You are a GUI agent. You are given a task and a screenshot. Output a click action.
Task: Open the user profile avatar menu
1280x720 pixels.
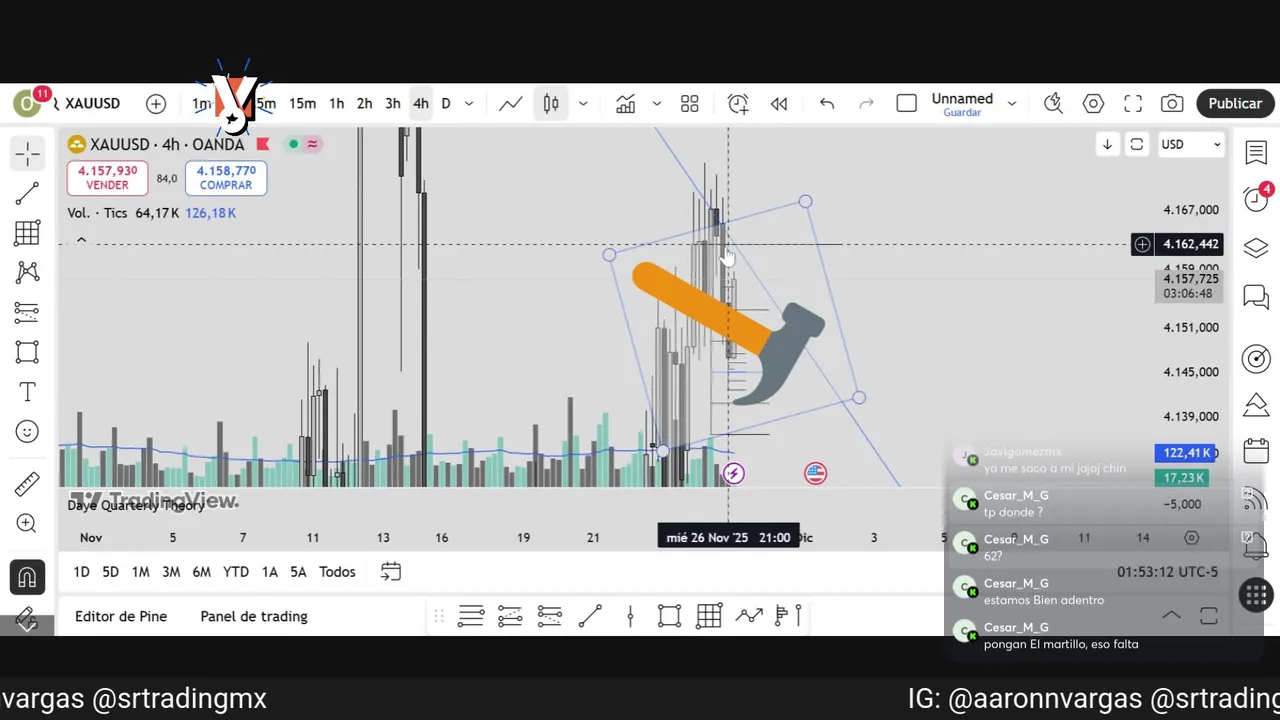(x=27, y=103)
